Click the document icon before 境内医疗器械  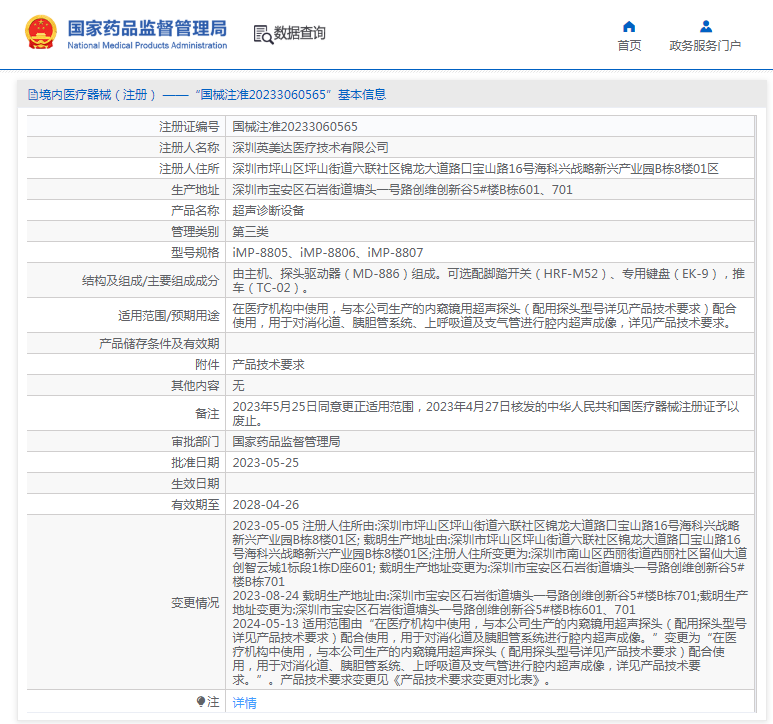coord(33,95)
